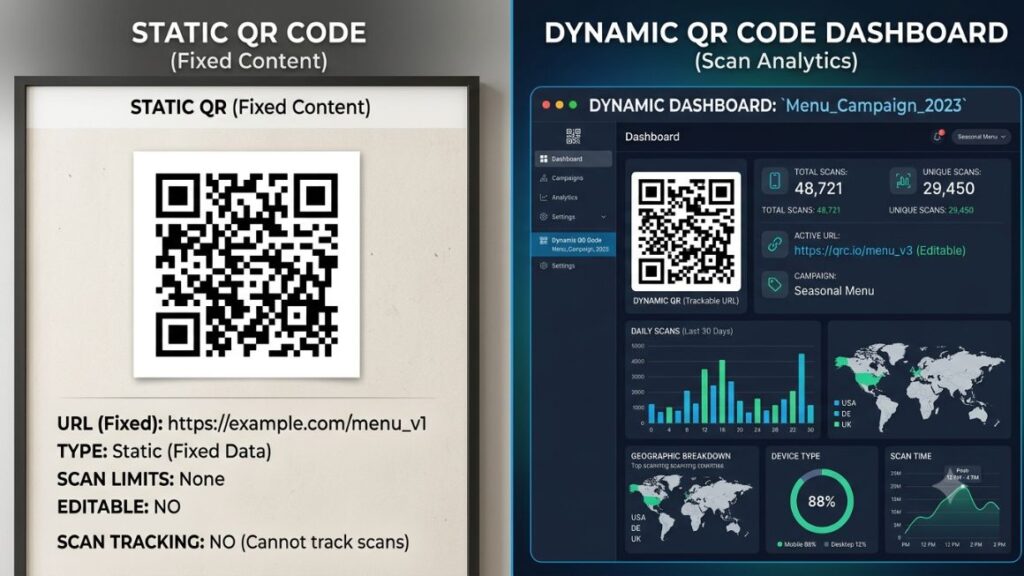Click the chain link icon by Active URL

[x=775, y=245]
